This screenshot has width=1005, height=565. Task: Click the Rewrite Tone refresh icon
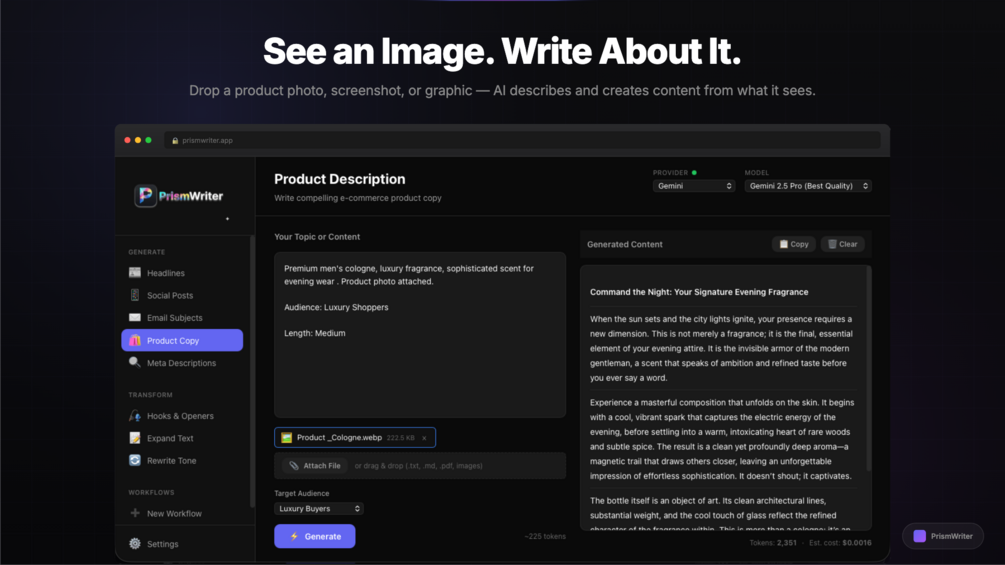[135, 460]
